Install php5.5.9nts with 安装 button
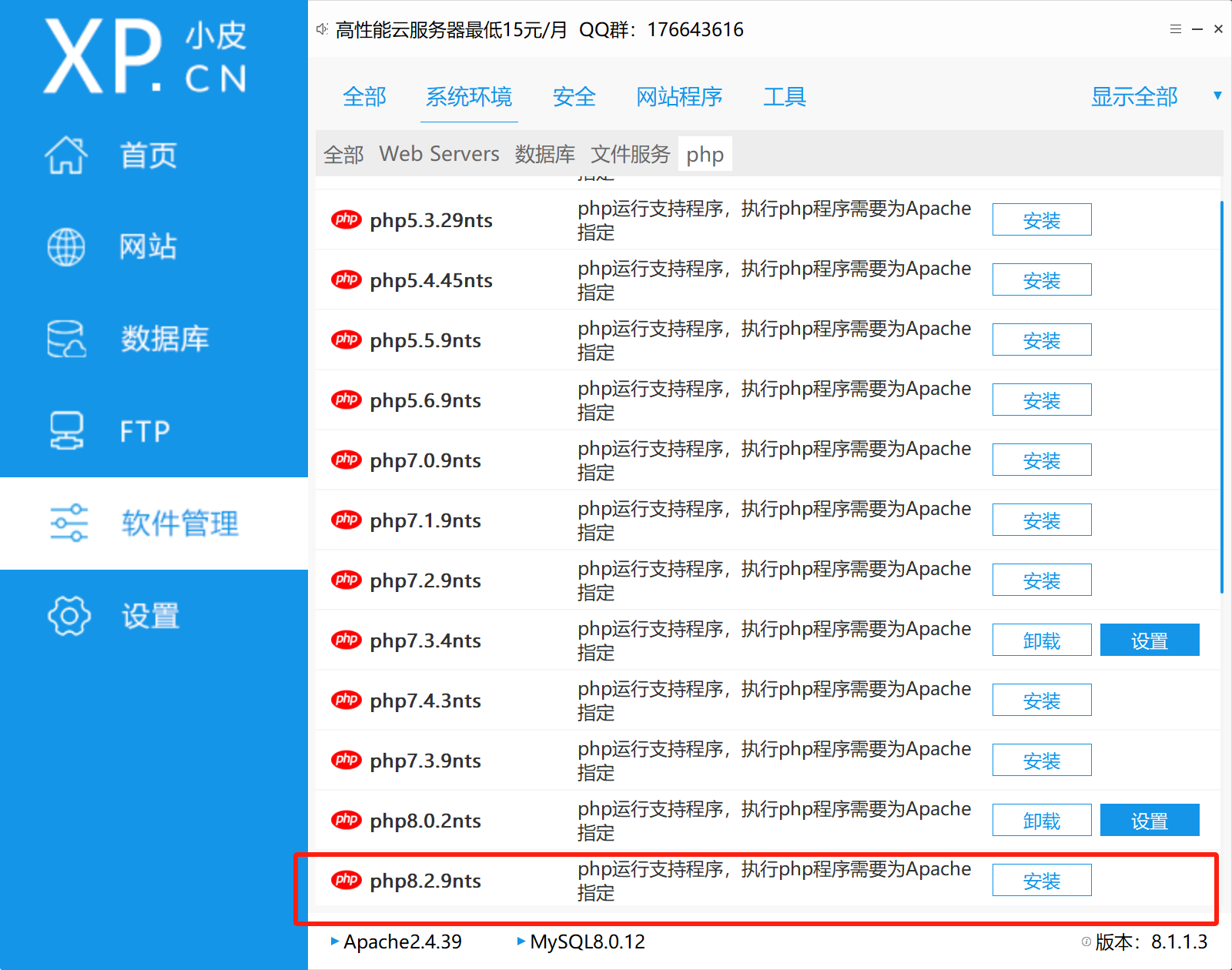Viewport: 1232px width, 970px height. click(x=1042, y=339)
